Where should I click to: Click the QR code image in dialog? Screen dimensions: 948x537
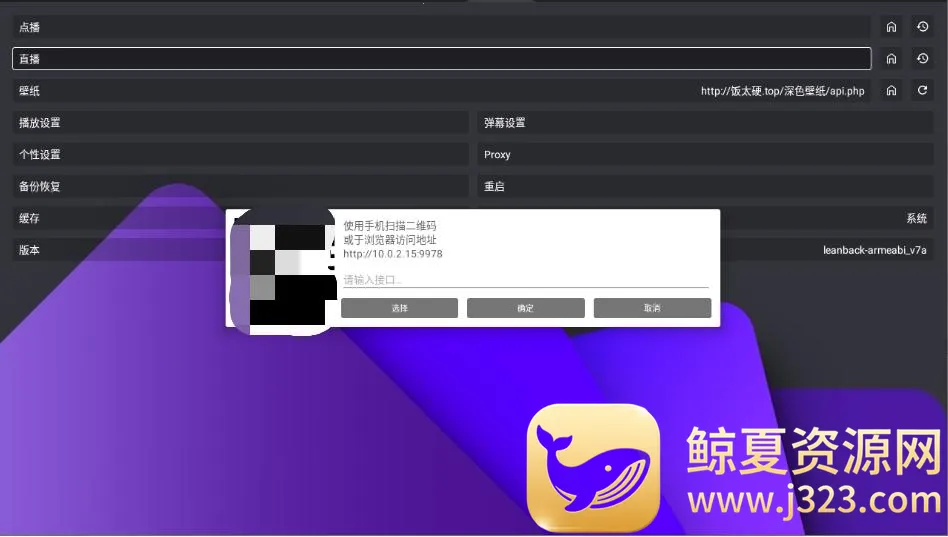point(284,271)
